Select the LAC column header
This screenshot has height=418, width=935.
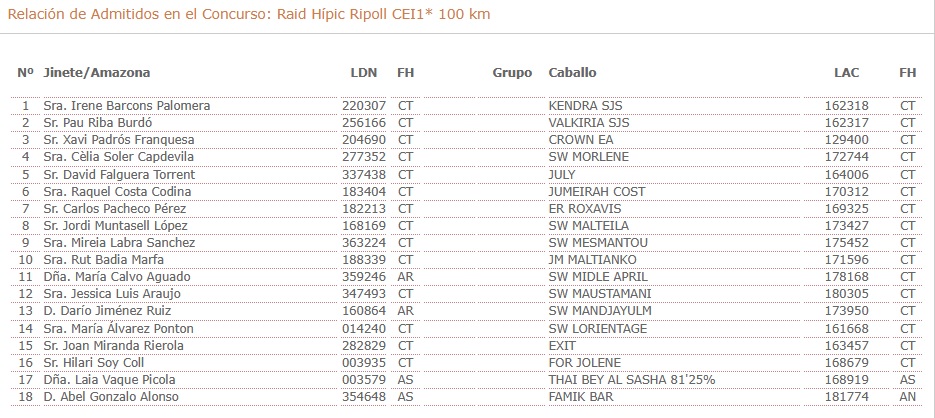(847, 73)
